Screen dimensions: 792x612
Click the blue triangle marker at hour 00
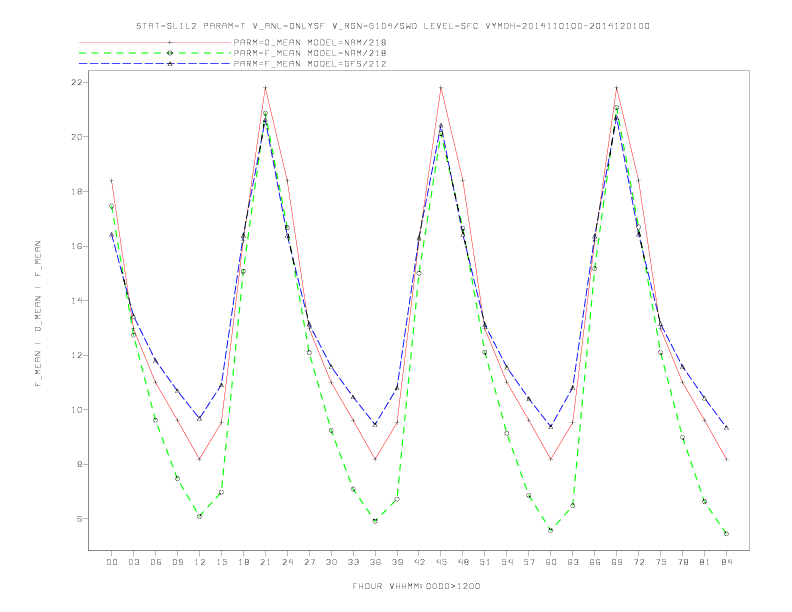point(112,234)
